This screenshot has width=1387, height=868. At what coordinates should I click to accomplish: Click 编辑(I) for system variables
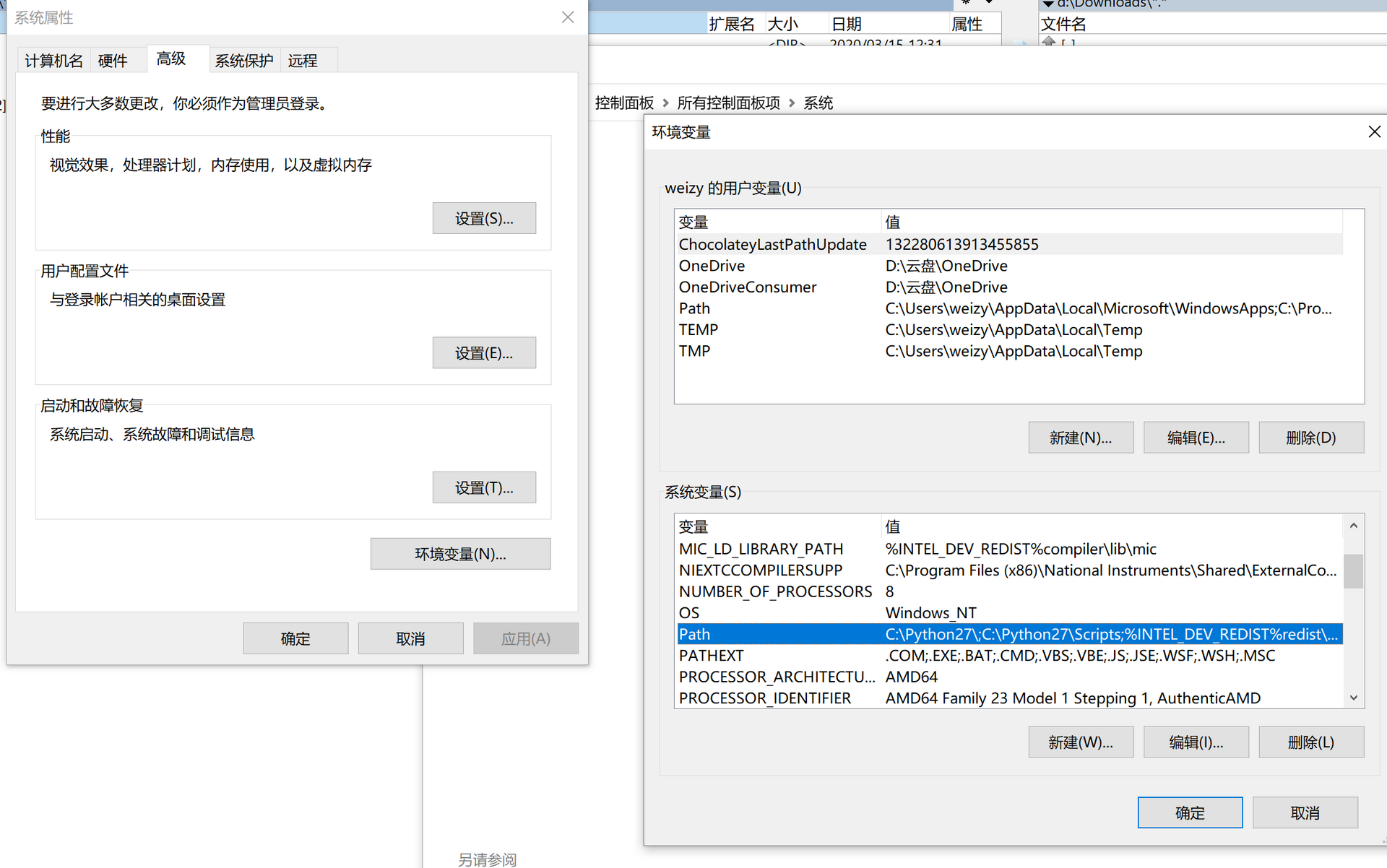click(x=1196, y=742)
